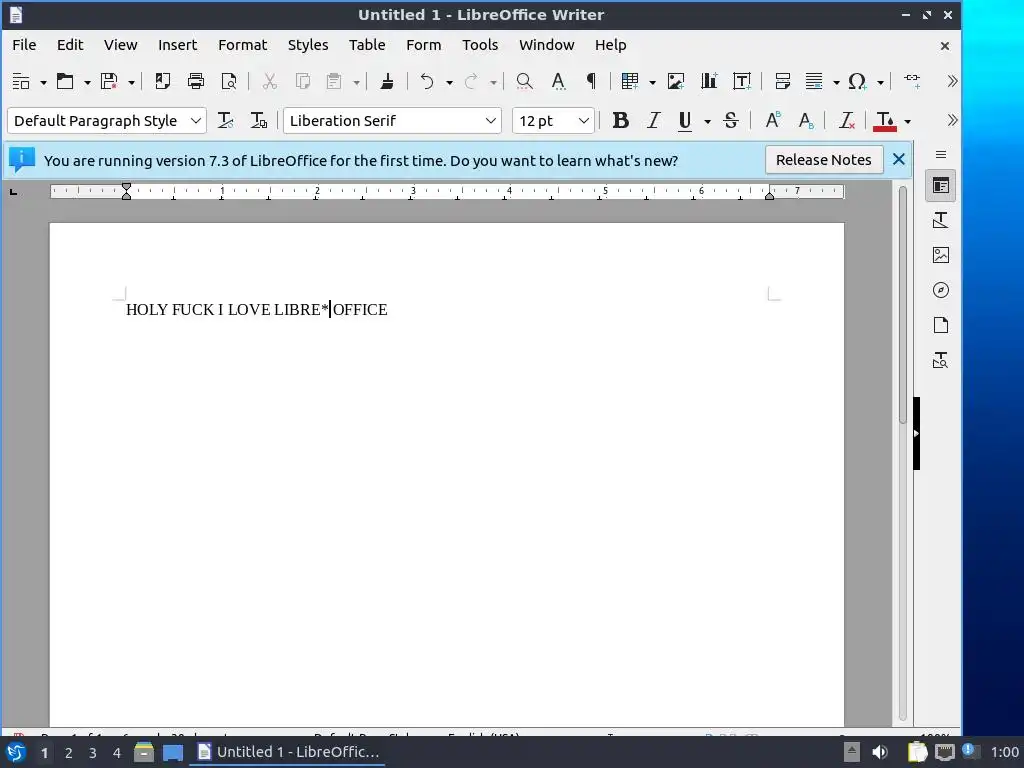The height and width of the screenshot is (768, 1024).
Task: Open sidebar Page panel
Action: (940, 325)
